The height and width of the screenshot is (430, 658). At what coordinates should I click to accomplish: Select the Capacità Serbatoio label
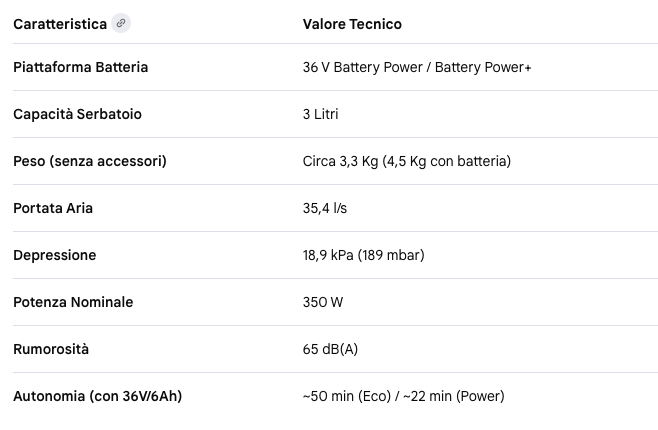[77, 114]
